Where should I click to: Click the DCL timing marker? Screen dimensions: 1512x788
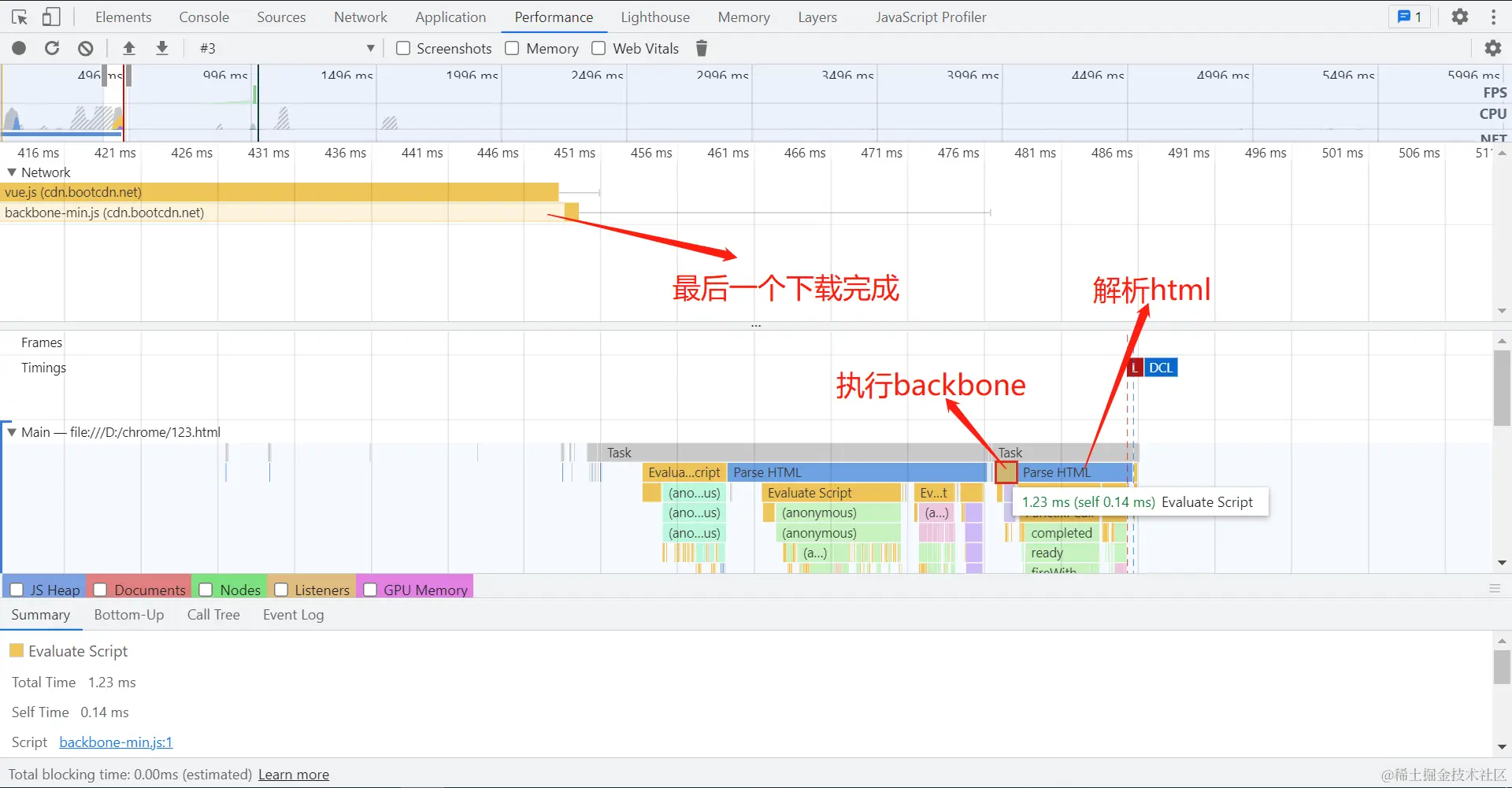(1161, 368)
